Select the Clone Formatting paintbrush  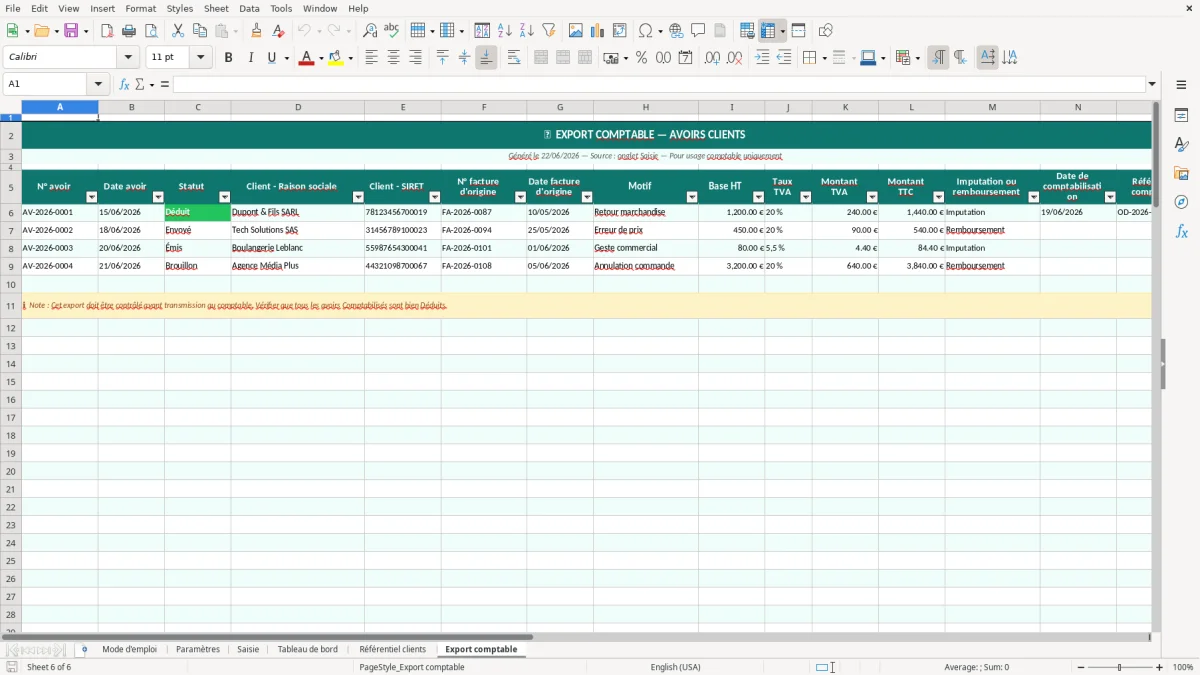[256, 31]
